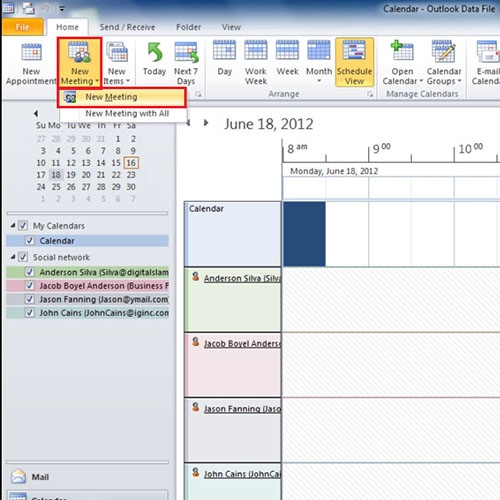
Task: Click the Monday, June 18, 2012 header
Action: click(334, 171)
